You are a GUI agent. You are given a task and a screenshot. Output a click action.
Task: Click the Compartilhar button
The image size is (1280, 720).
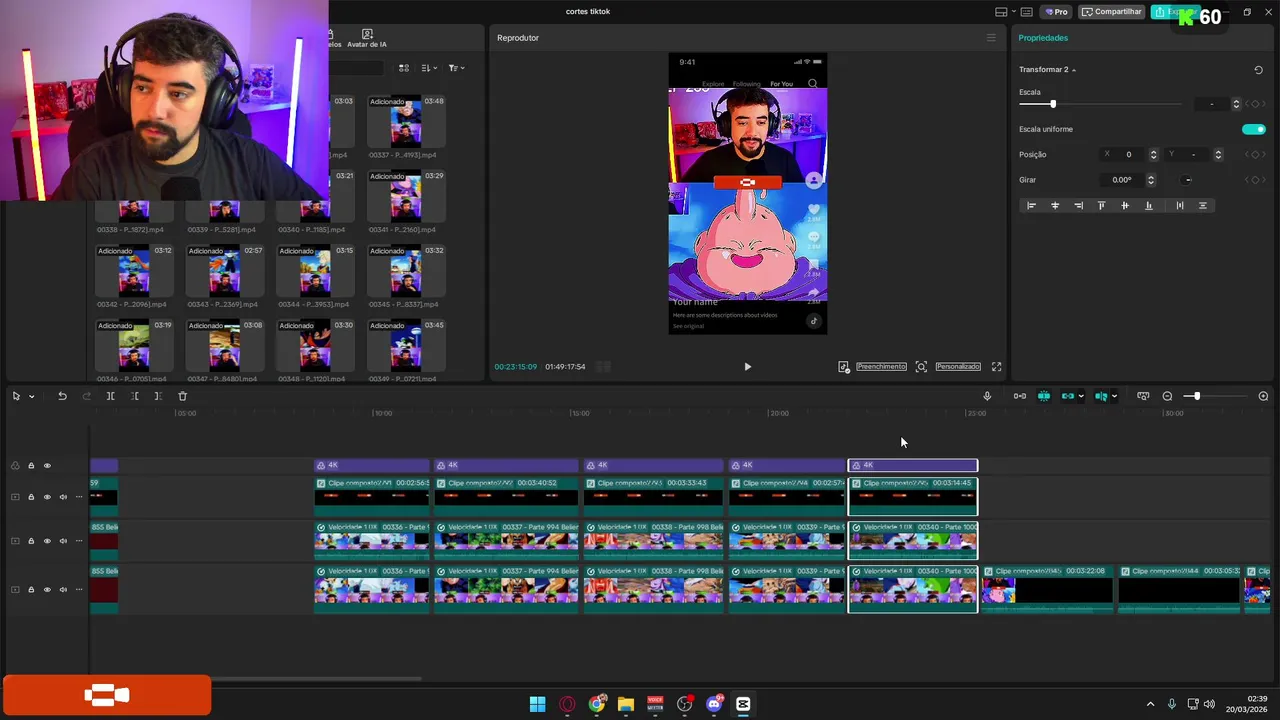pyautogui.click(x=1111, y=12)
